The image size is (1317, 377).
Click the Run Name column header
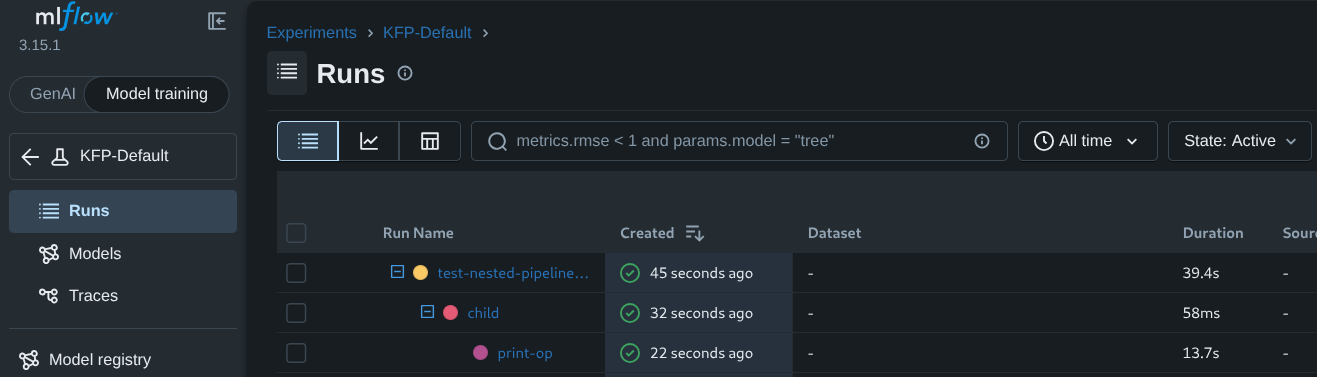click(x=418, y=233)
